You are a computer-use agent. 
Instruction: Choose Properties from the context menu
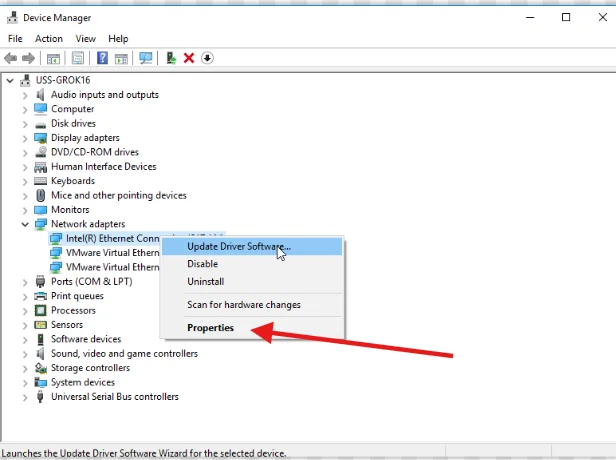[252, 328]
